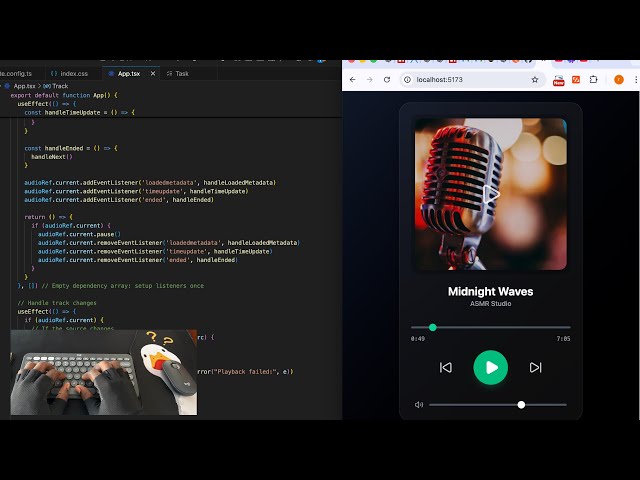
Task: Click the play overlay on album art
Action: tap(491, 194)
